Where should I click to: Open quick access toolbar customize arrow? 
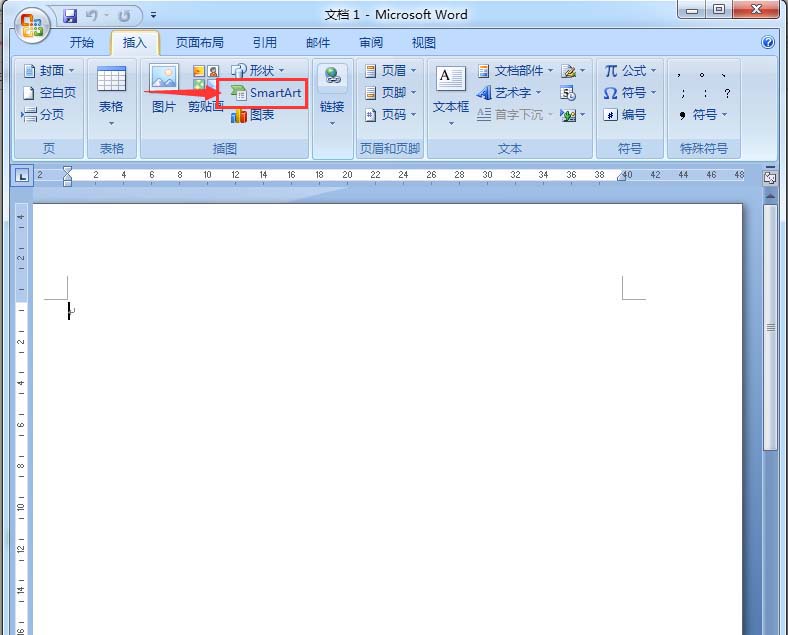pyautogui.click(x=153, y=16)
